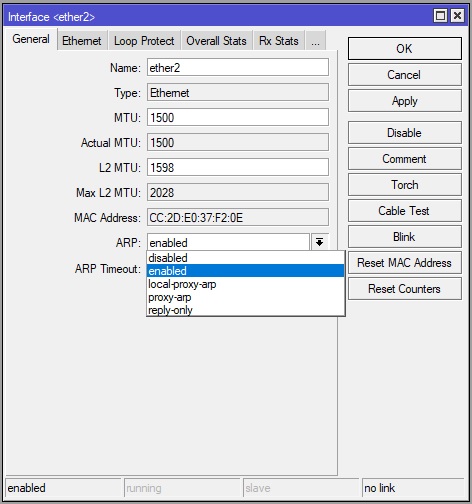Viewport: 472px width, 504px height.
Task: Reset MAC Address of the interface
Action: click(x=405, y=263)
